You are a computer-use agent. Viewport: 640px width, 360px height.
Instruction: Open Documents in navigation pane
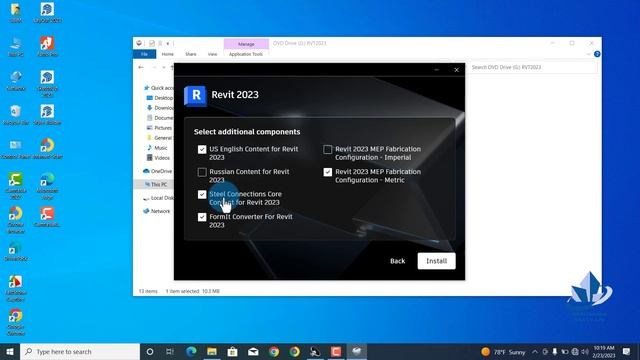click(160, 118)
